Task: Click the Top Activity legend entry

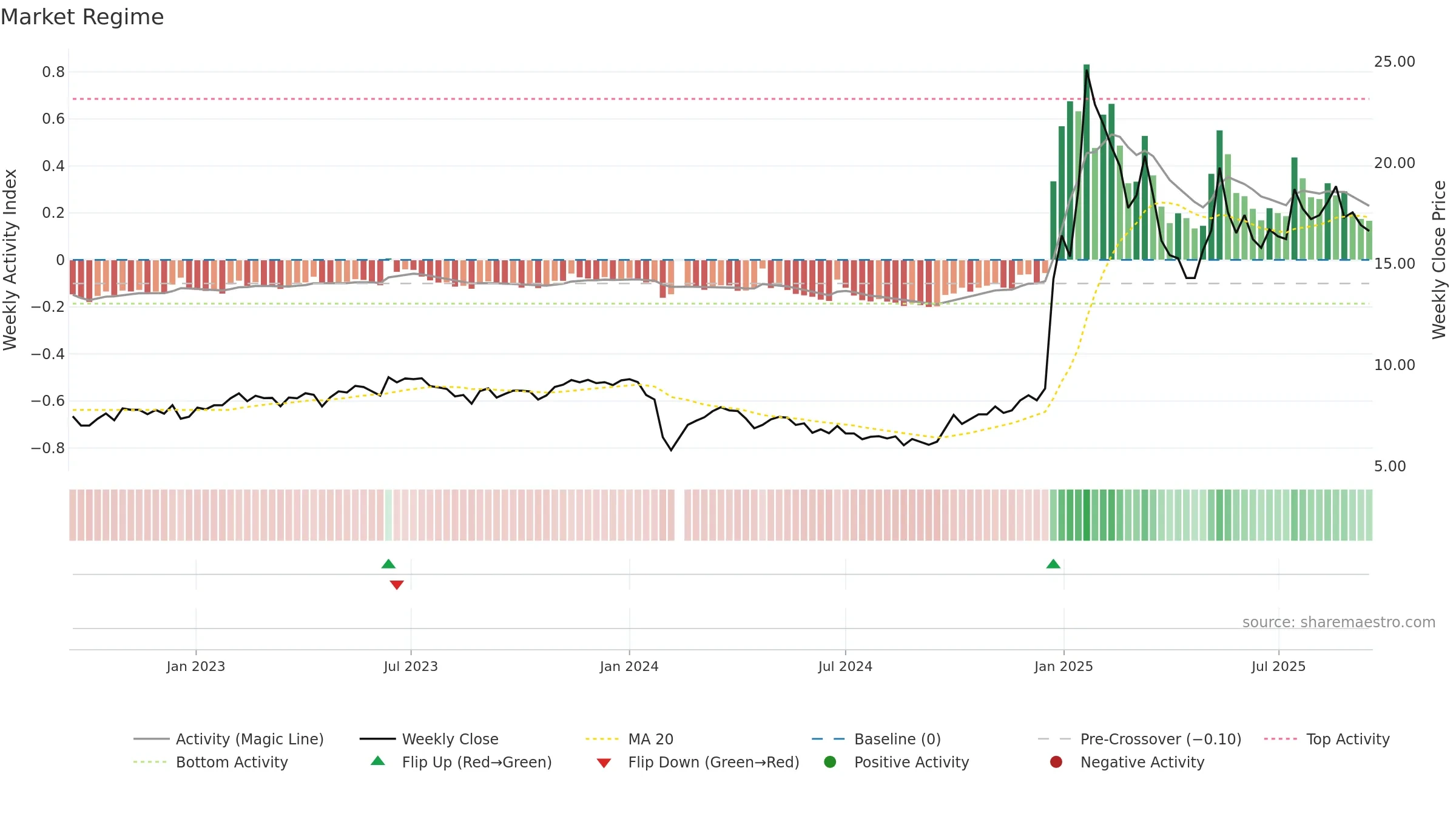Action: [x=1327, y=739]
